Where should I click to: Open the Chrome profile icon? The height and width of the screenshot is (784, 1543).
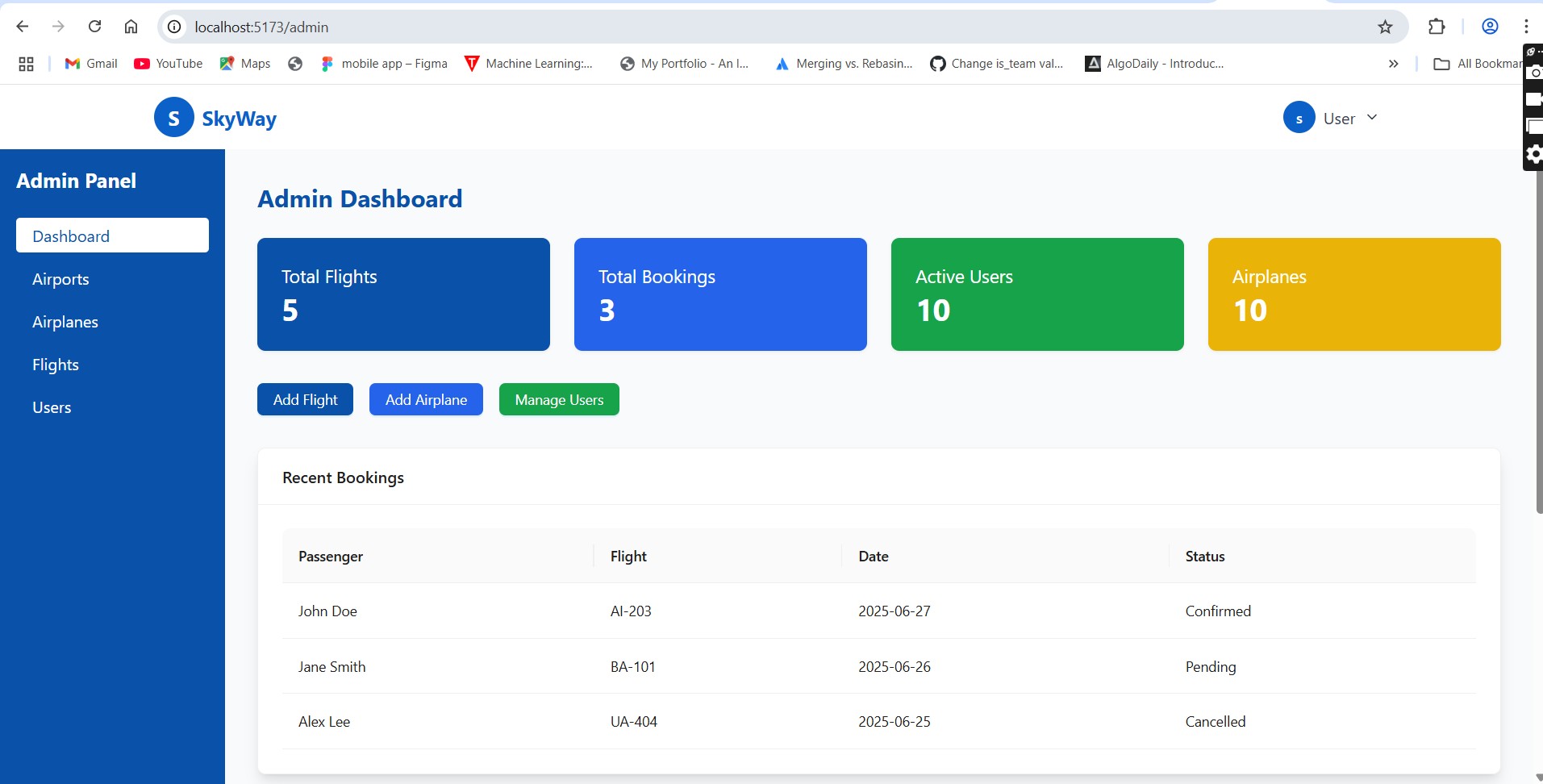tap(1490, 27)
